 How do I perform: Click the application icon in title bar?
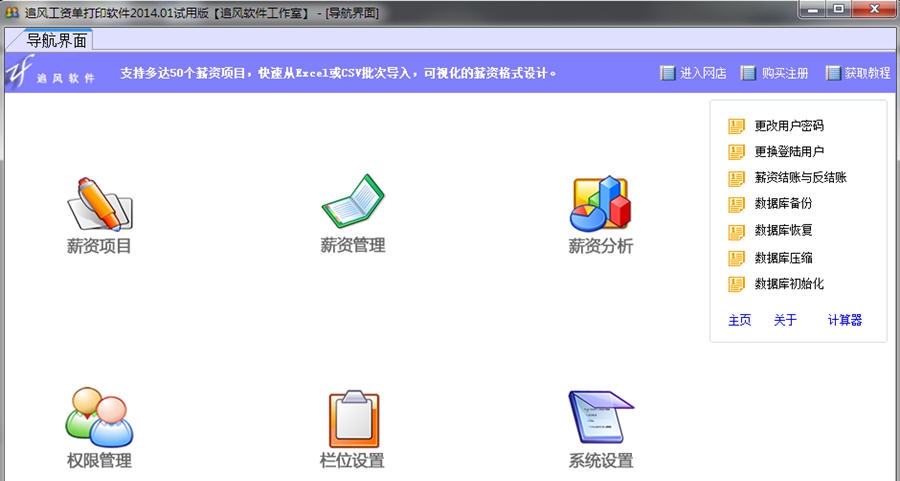pyautogui.click(x=11, y=12)
